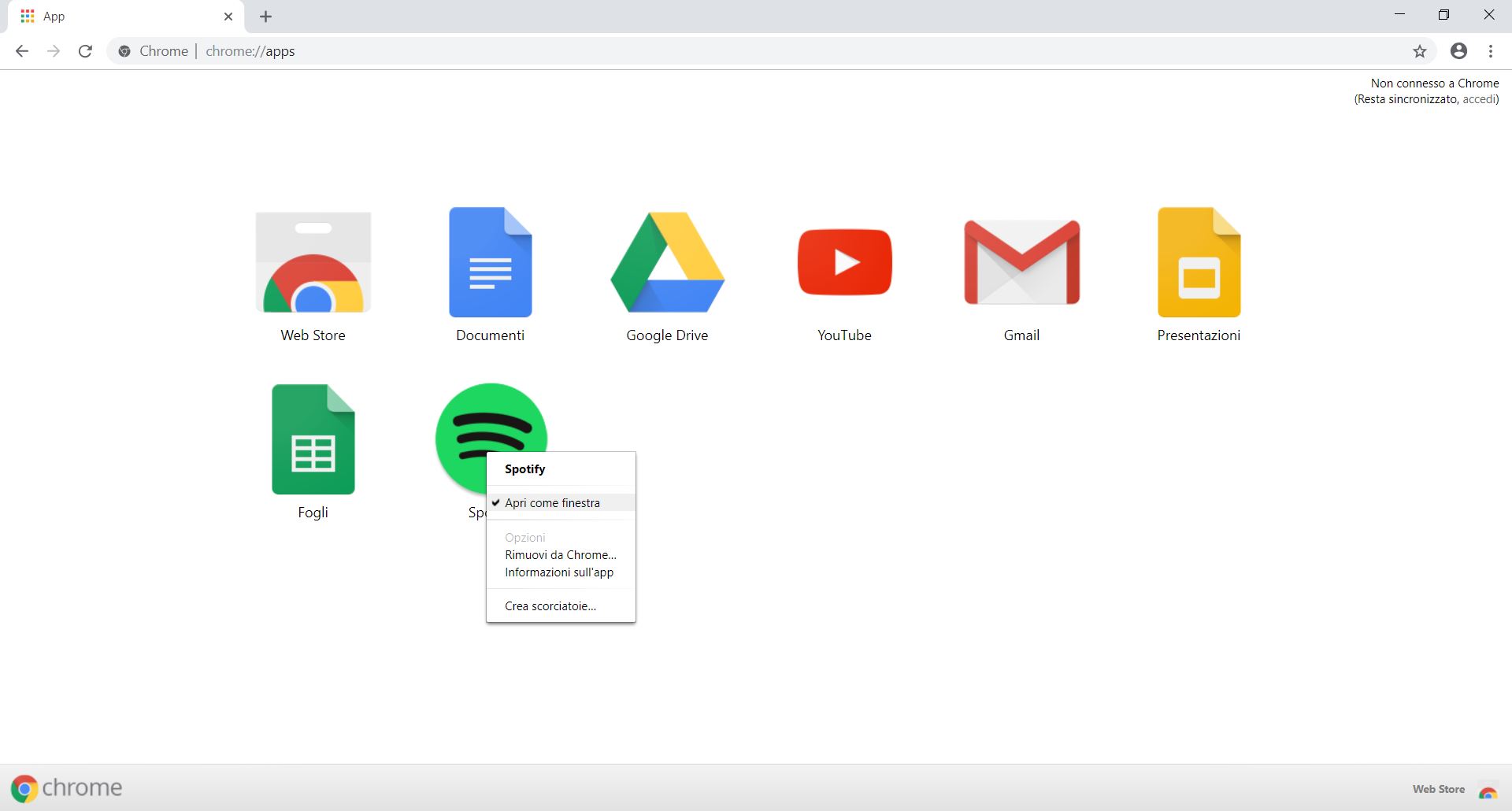Viewport: 1512px width, 811px height.
Task: Select 'Crea scorciatoie...' option
Action: click(550, 605)
